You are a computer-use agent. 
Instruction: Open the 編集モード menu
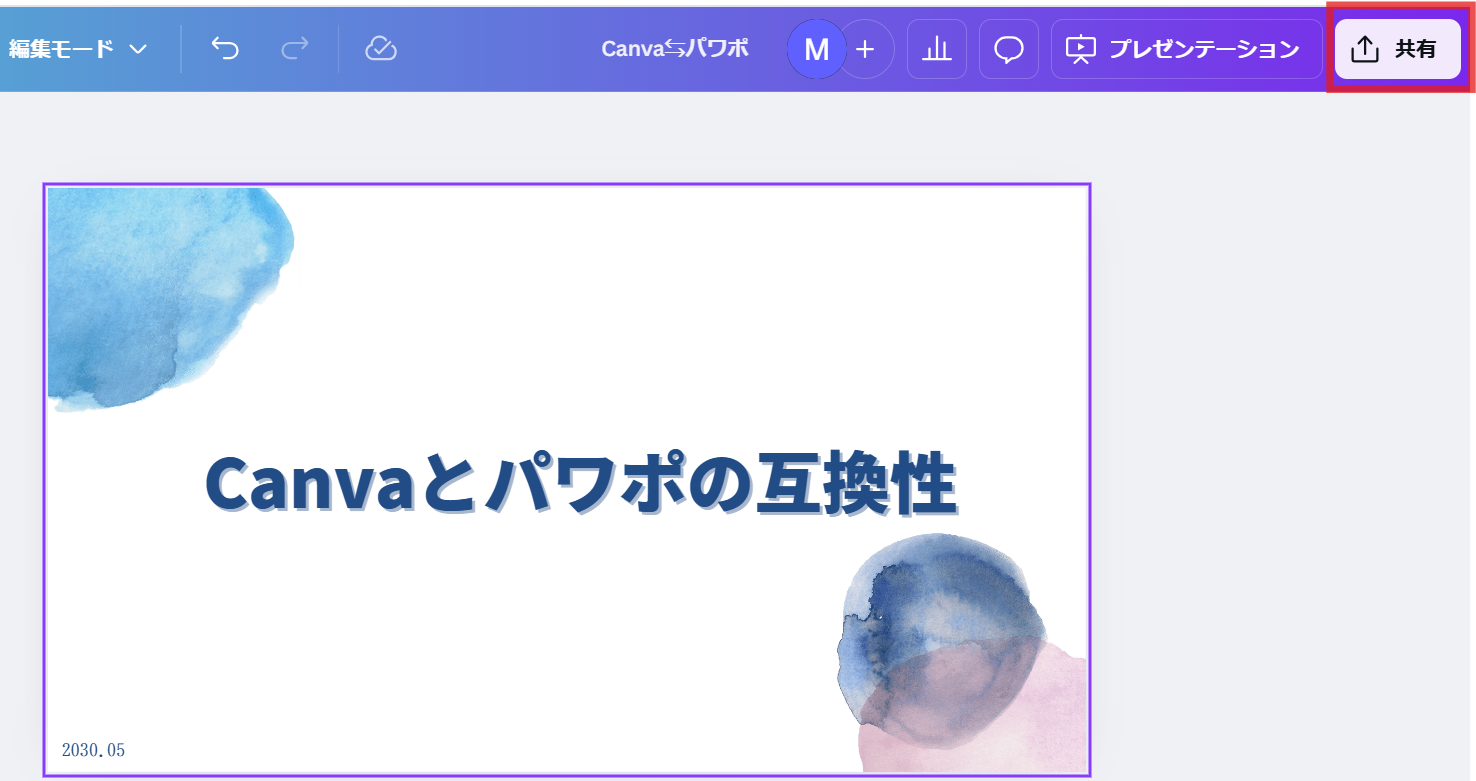coord(60,47)
